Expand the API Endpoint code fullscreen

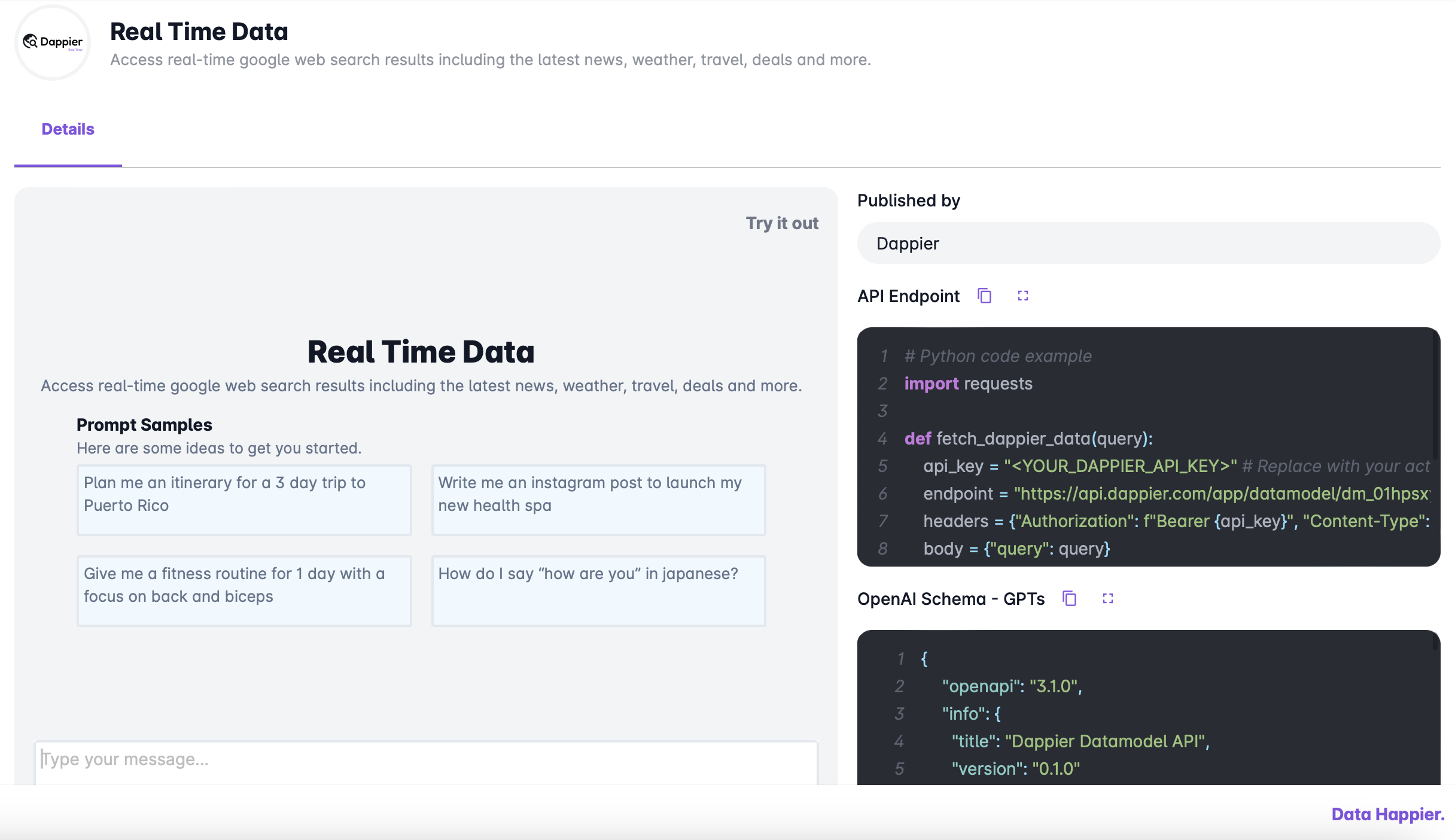pos(1022,296)
